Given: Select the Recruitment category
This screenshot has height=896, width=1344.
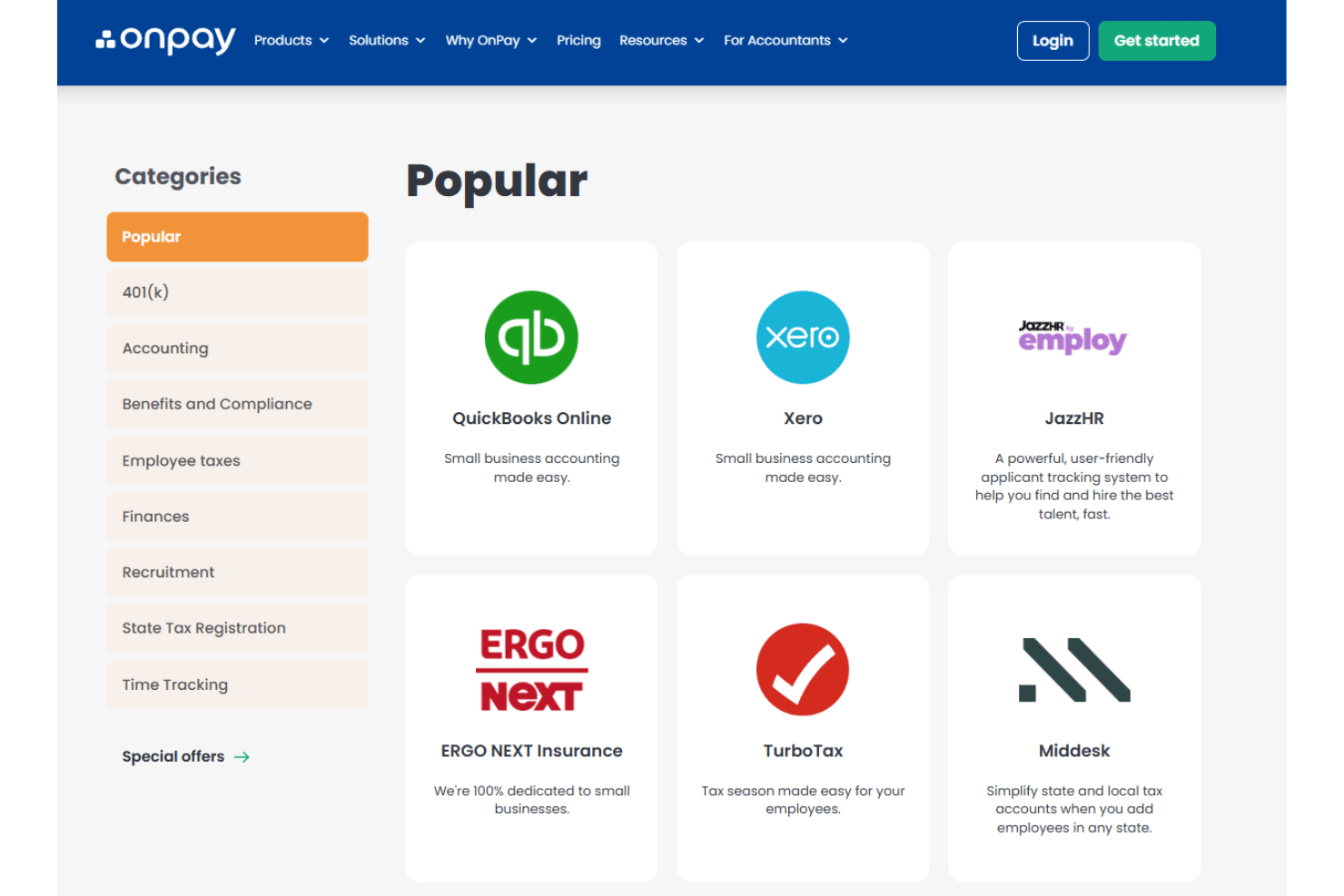Looking at the screenshot, I should click(237, 572).
